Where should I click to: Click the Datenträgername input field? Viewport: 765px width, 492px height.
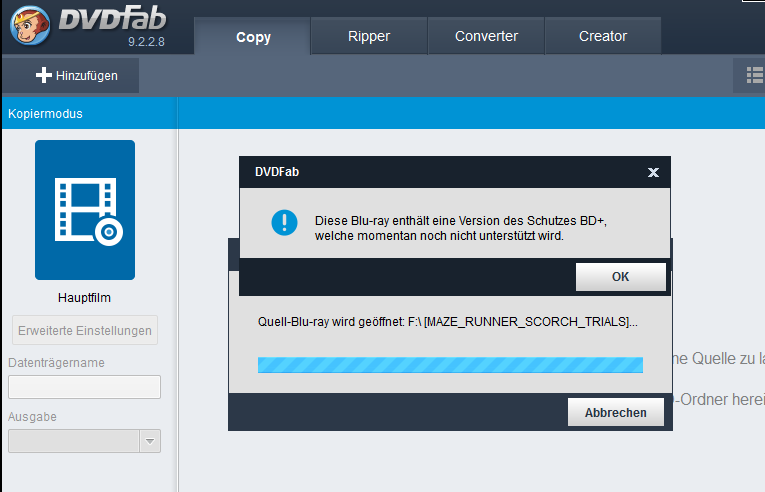click(x=84, y=387)
